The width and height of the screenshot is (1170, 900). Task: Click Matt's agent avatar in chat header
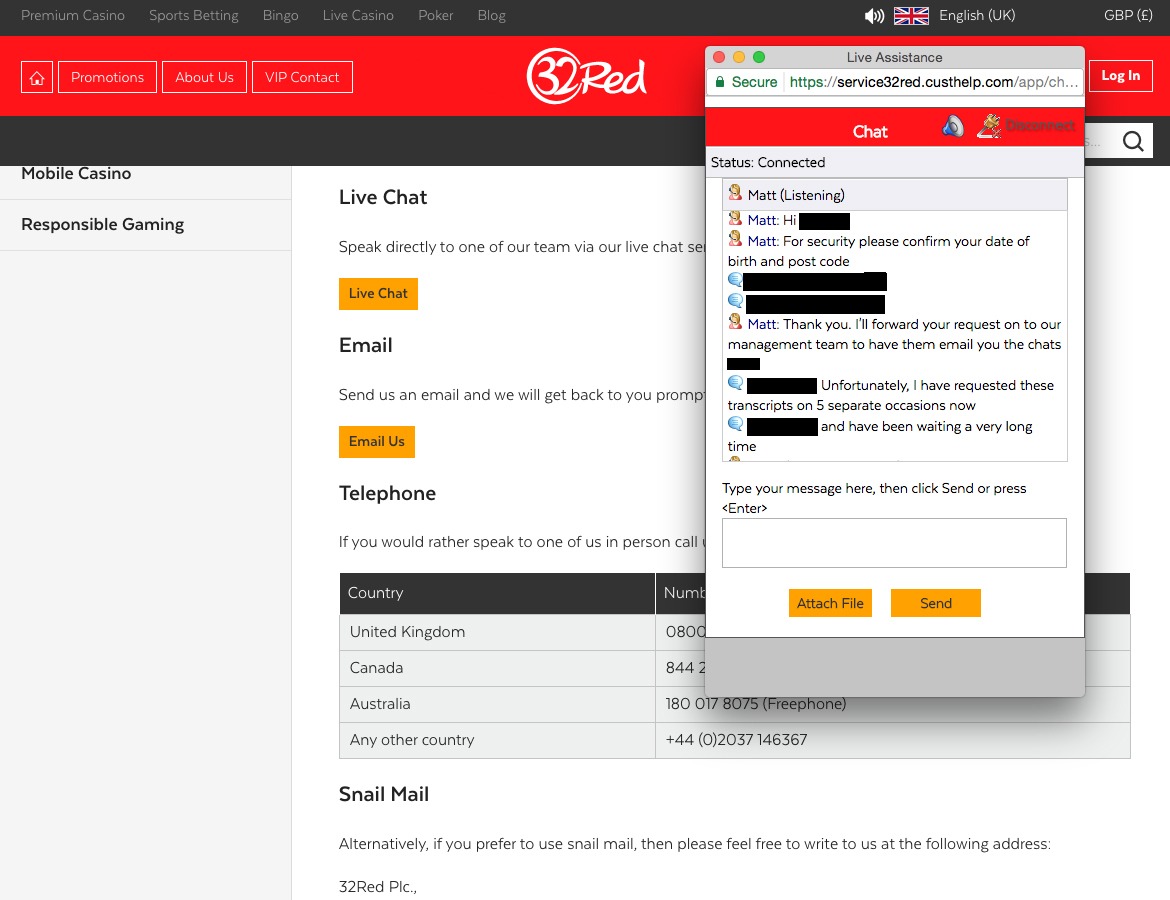[x=735, y=193]
